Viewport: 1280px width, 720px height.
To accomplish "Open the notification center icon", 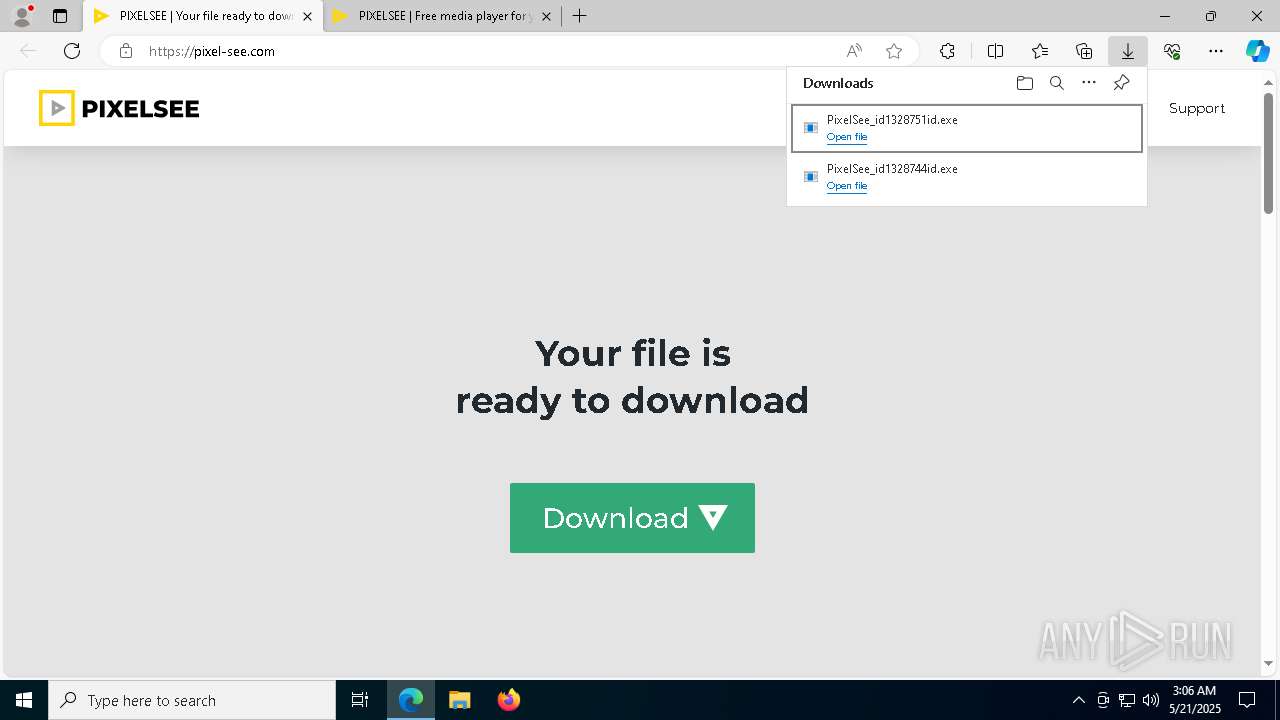I will [1247, 700].
